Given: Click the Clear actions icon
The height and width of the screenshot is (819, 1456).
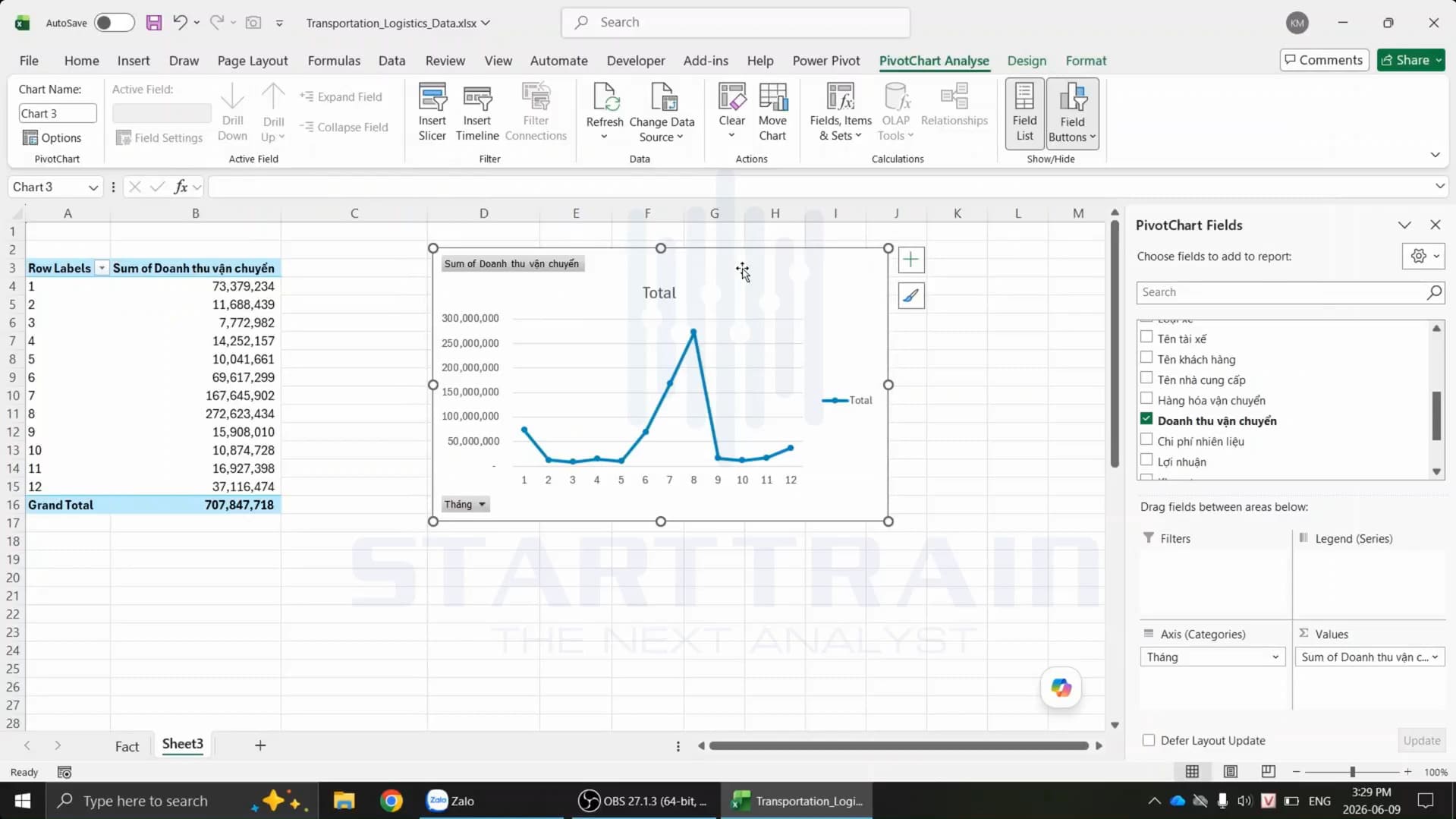Looking at the screenshot, I should [x=731, y=112].
